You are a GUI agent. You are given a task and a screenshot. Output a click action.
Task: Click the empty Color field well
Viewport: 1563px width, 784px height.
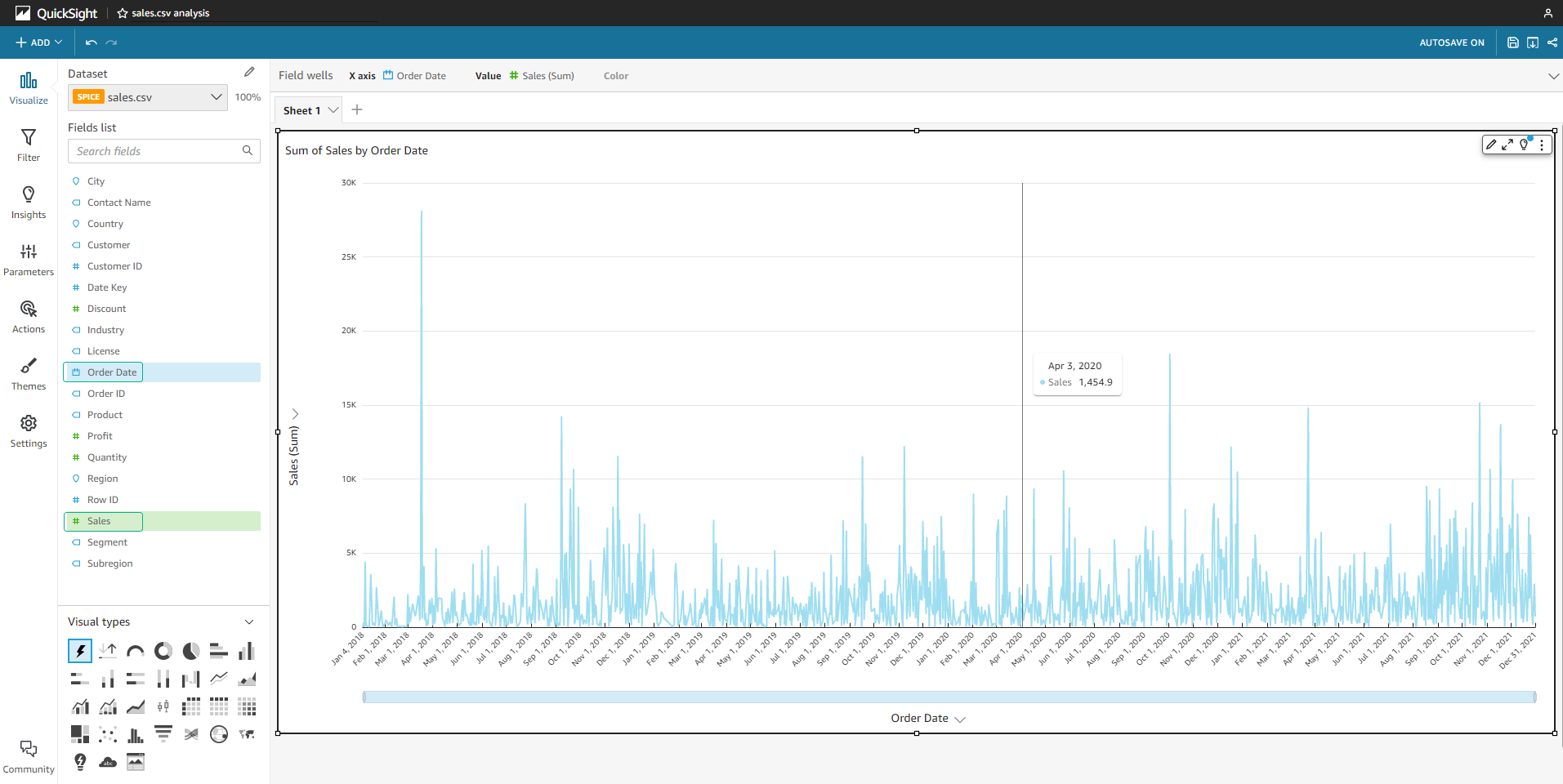(616, 76)
